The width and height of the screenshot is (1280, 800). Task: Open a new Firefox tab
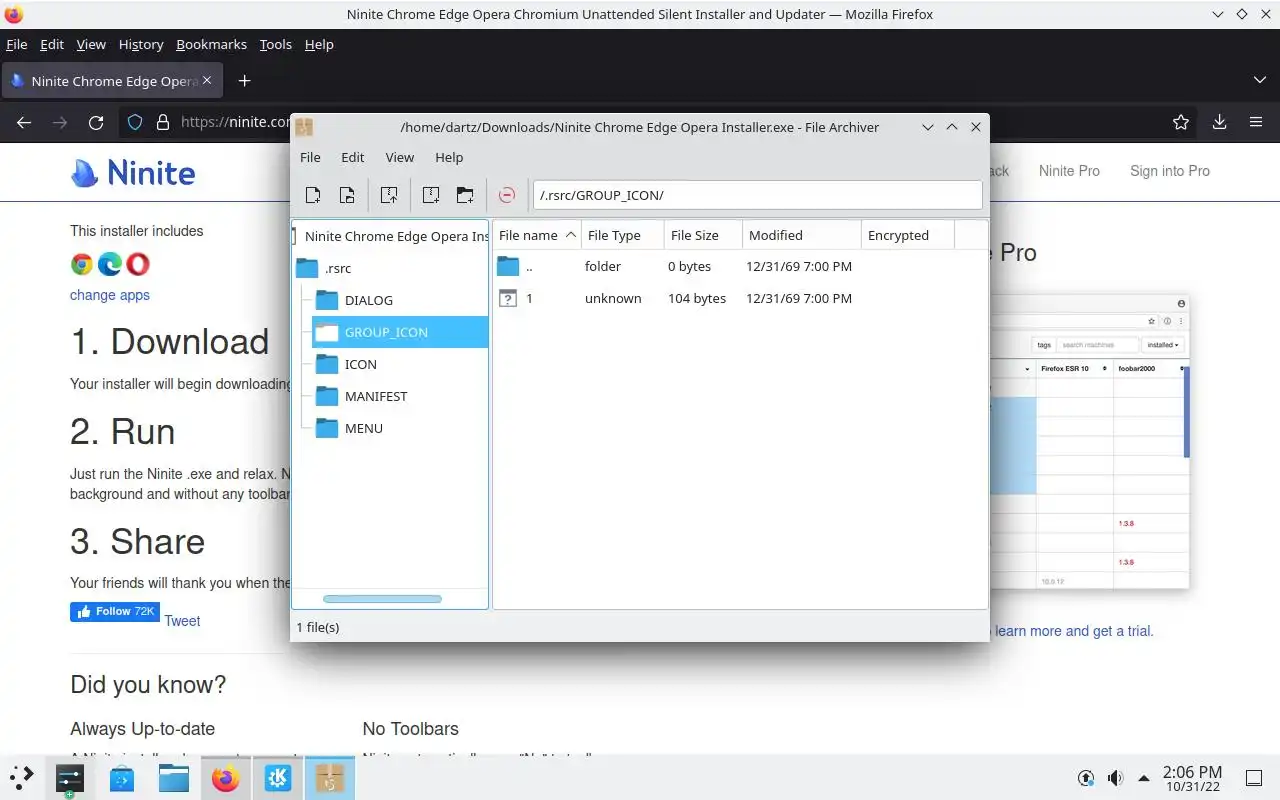[244, 80]
